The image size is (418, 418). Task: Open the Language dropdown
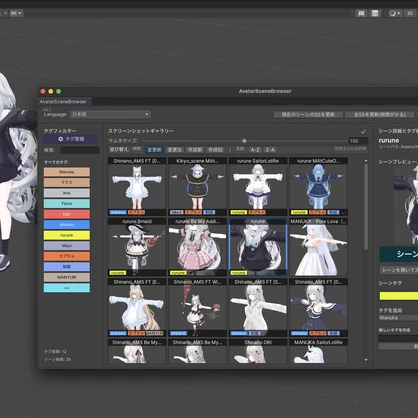(x=110, y=114)
